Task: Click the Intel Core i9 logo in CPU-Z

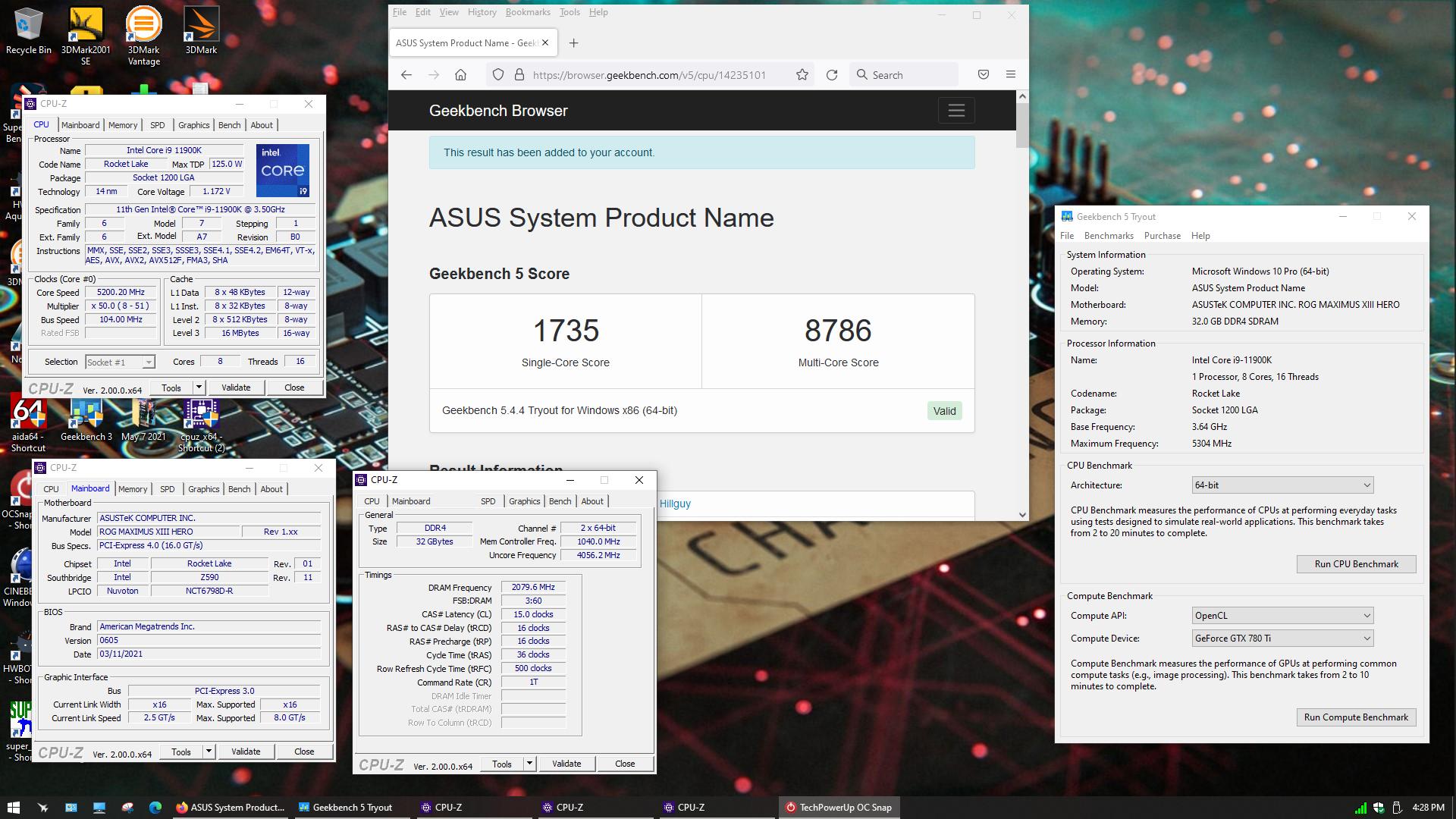Action: coord(283,171)
